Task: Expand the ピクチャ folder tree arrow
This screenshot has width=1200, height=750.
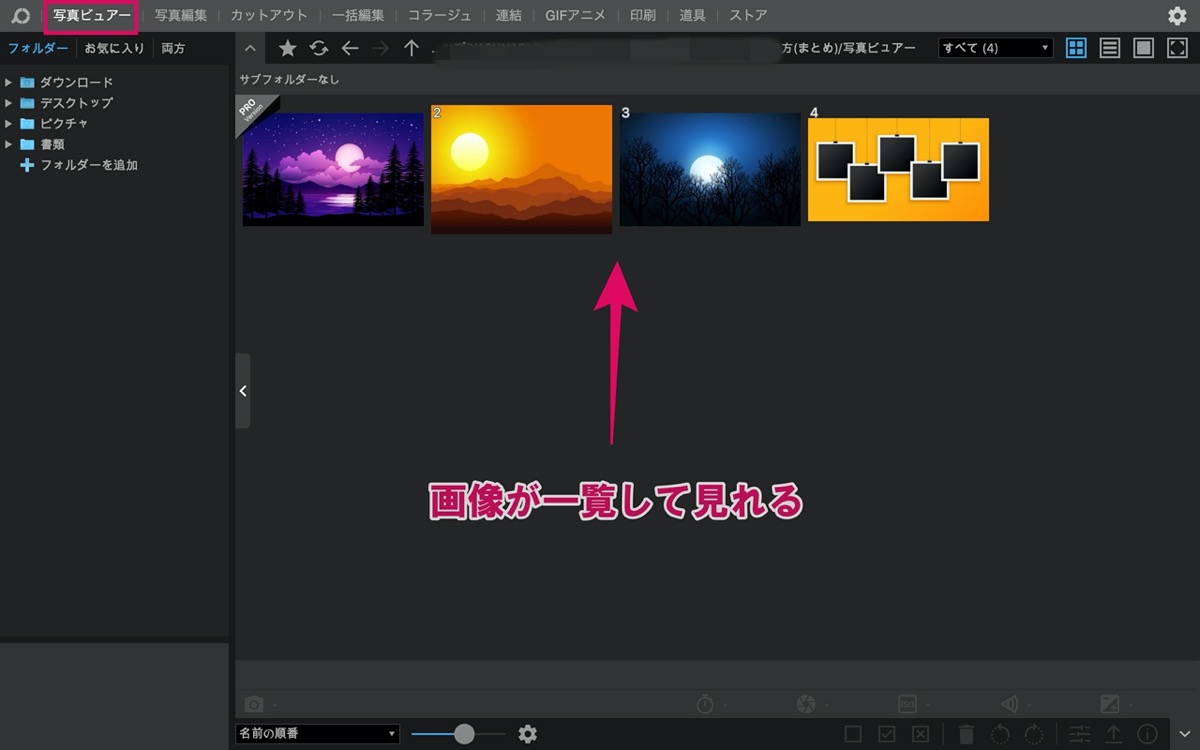Action: (8, 124)
